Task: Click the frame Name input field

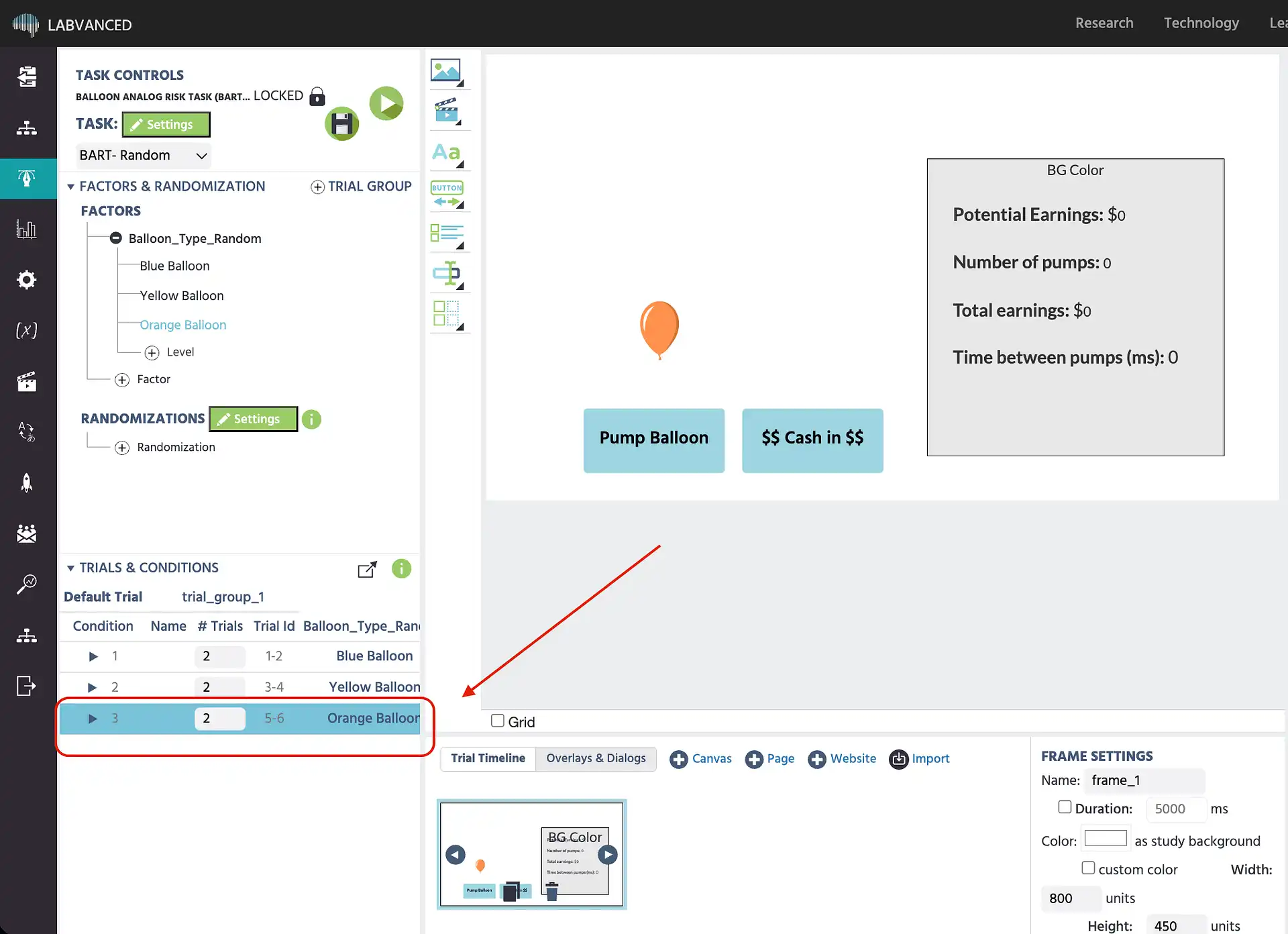Action: click(1144, 780)
